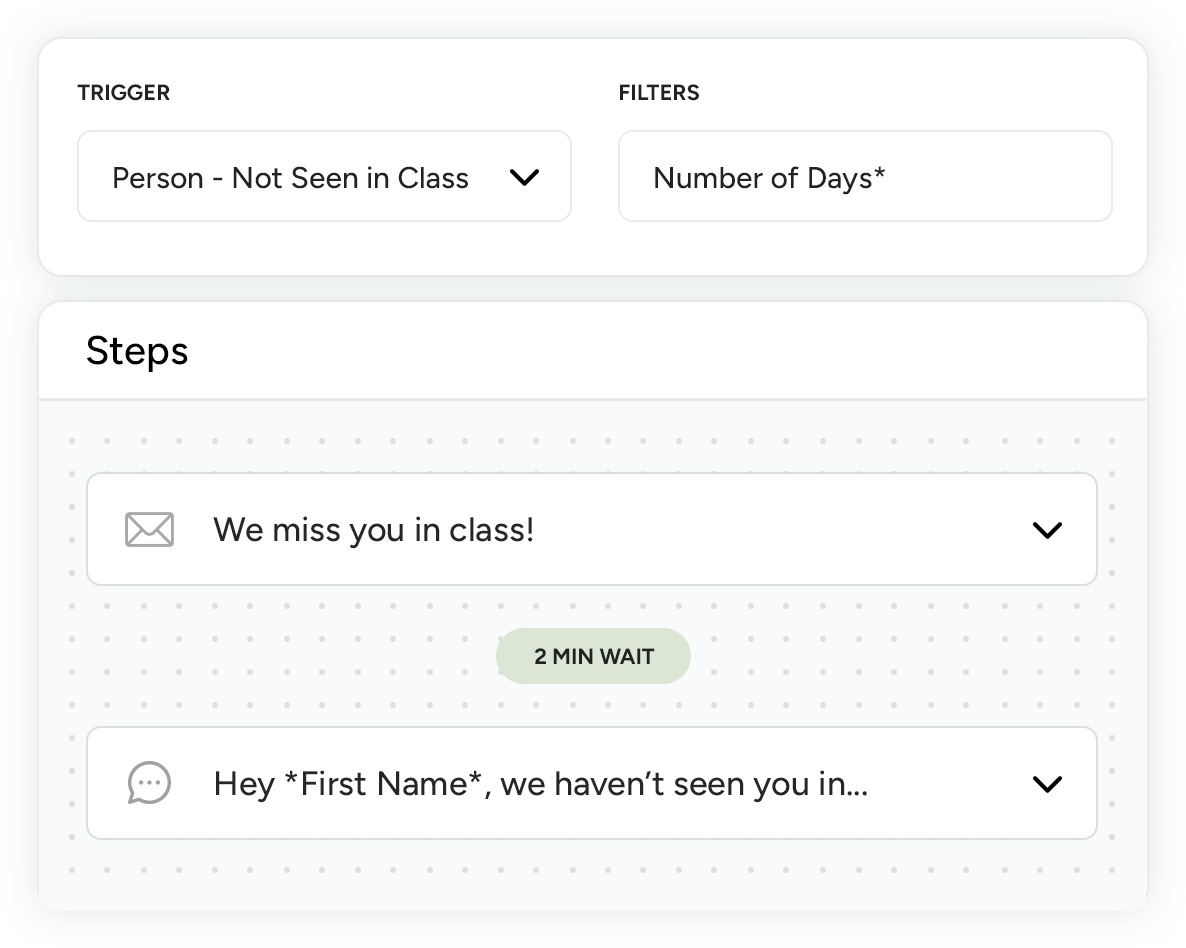Click the TRIGGER label
Viewport: 1186px width, 948px height.
pyautogui.click(x=124, y=93)
